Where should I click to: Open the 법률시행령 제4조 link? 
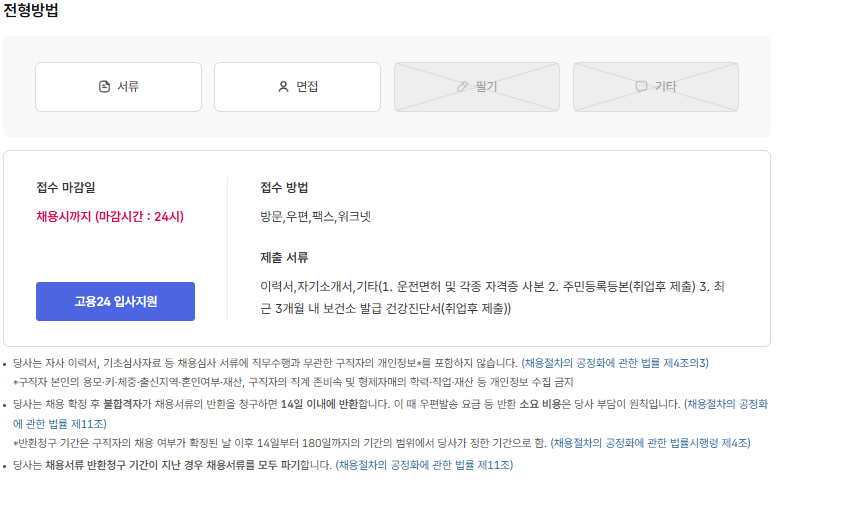pos(651,443)
